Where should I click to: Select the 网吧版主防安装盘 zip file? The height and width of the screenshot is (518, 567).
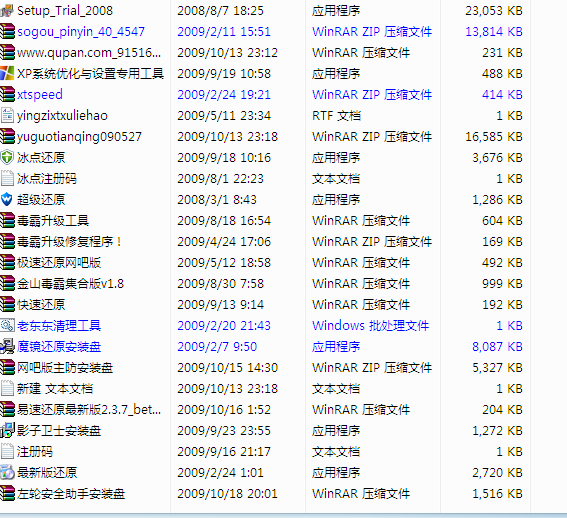(x=65, y=368)
